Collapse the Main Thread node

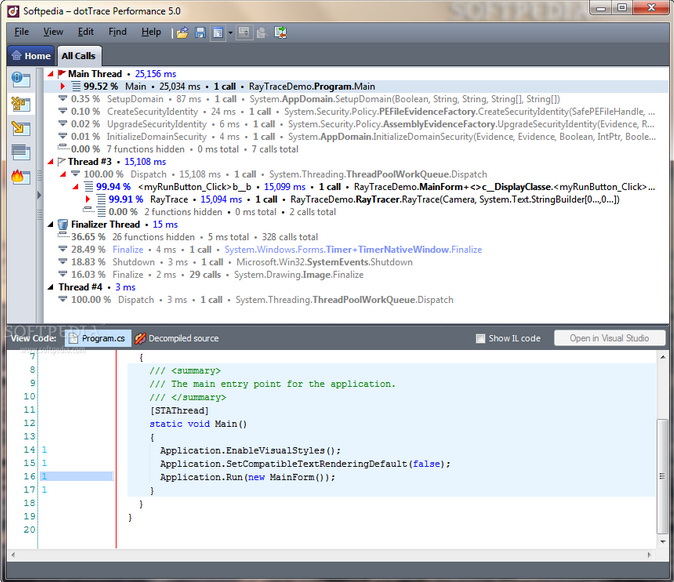point(50,74)
